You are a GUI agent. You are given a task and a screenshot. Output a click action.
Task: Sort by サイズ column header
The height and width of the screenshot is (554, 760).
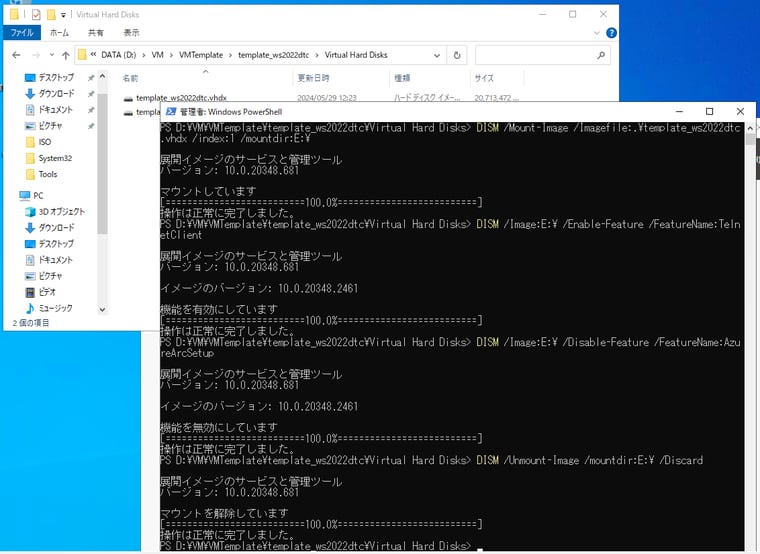pyautogui.click(x=484, y=78)
